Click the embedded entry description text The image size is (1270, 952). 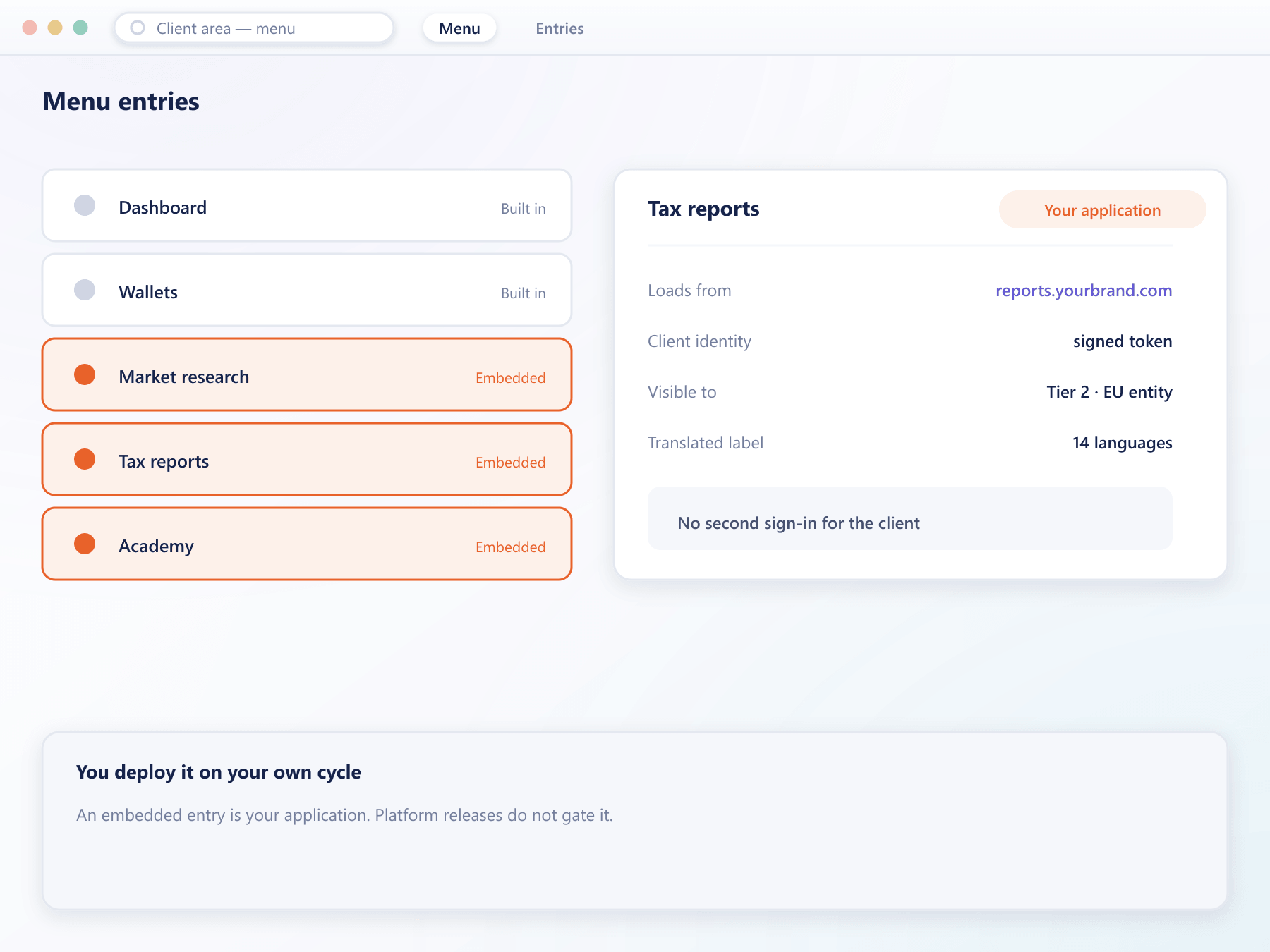click(x=344, y=815)
